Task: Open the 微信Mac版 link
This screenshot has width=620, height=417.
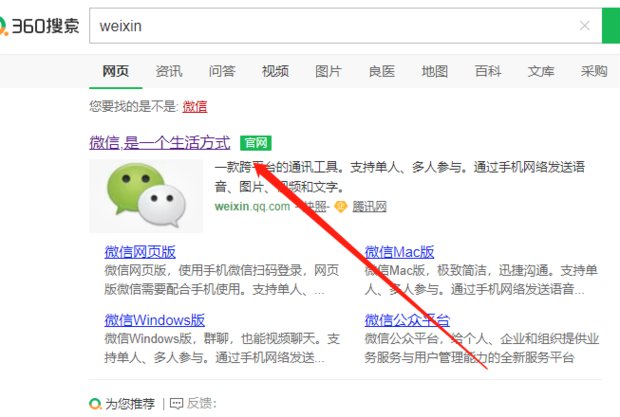Action: point(399,252)
